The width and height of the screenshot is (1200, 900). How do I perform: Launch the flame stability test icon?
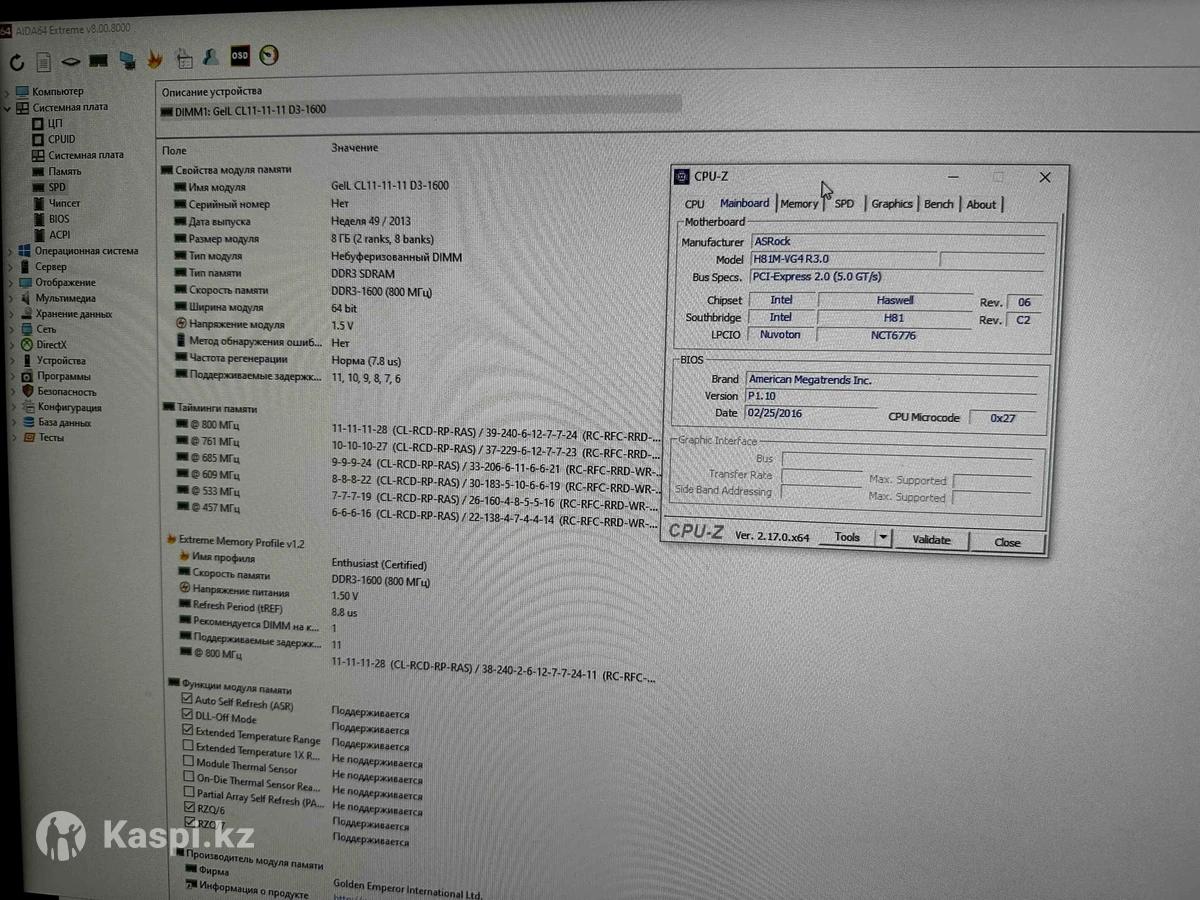pos(154,59)
